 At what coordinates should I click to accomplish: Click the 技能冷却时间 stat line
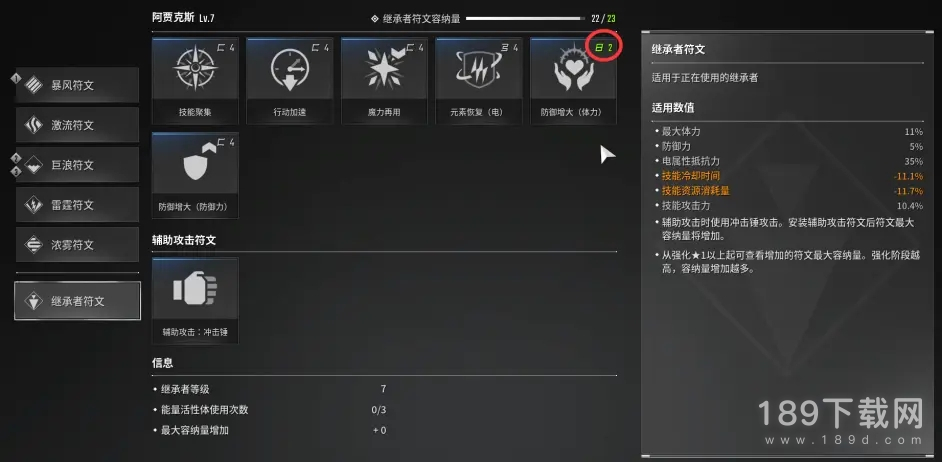click(789, 176)
